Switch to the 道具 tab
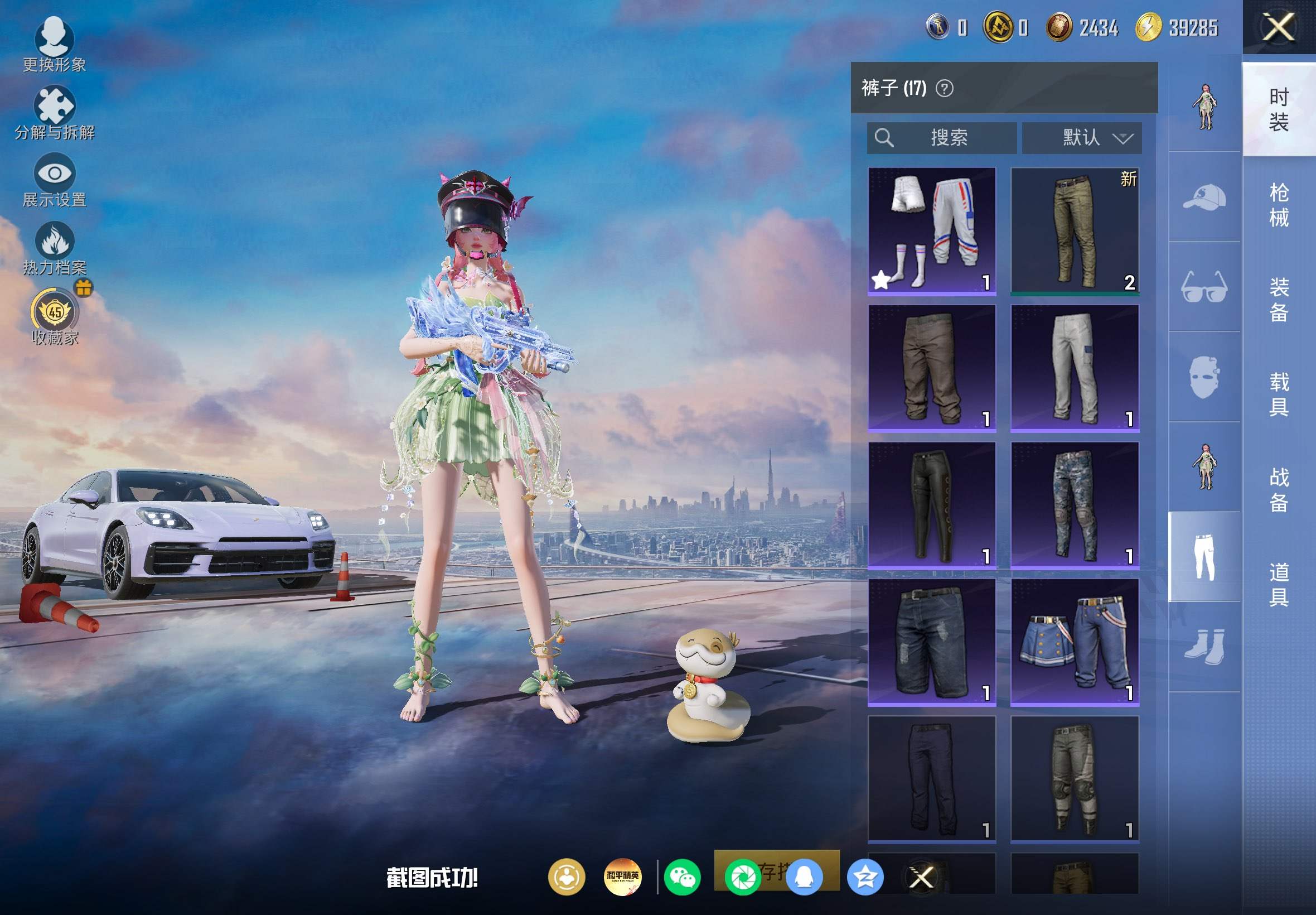The image size is (1316, 915). [1279, 585]
